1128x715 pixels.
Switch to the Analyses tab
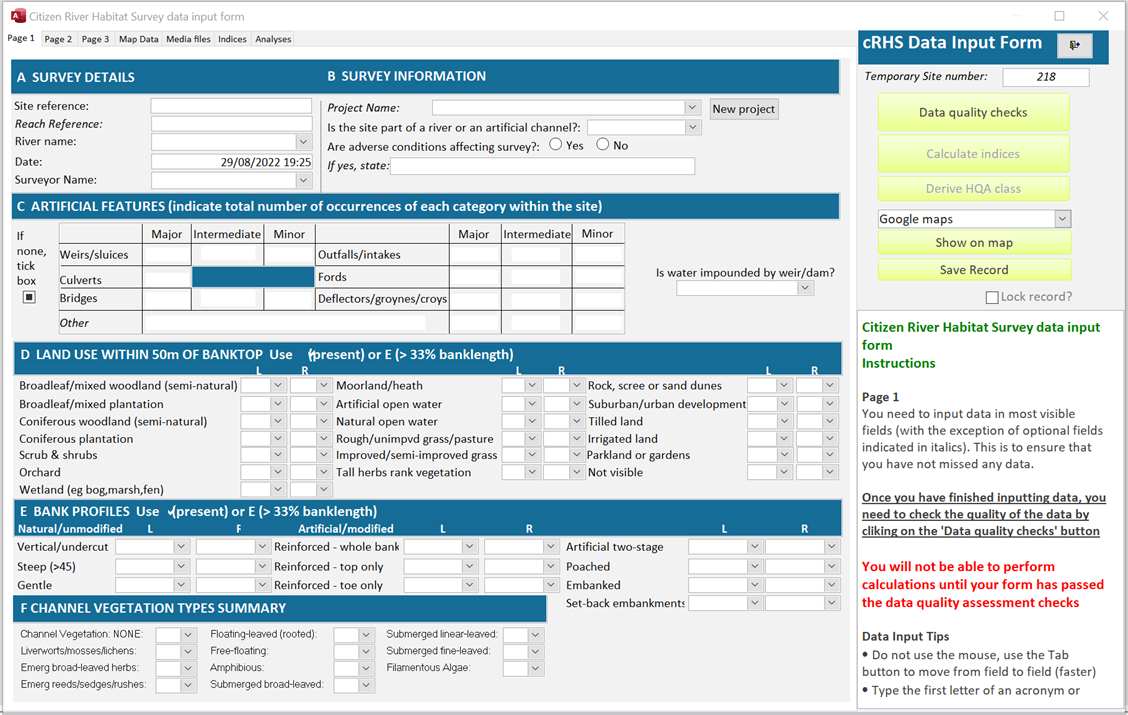273,39
